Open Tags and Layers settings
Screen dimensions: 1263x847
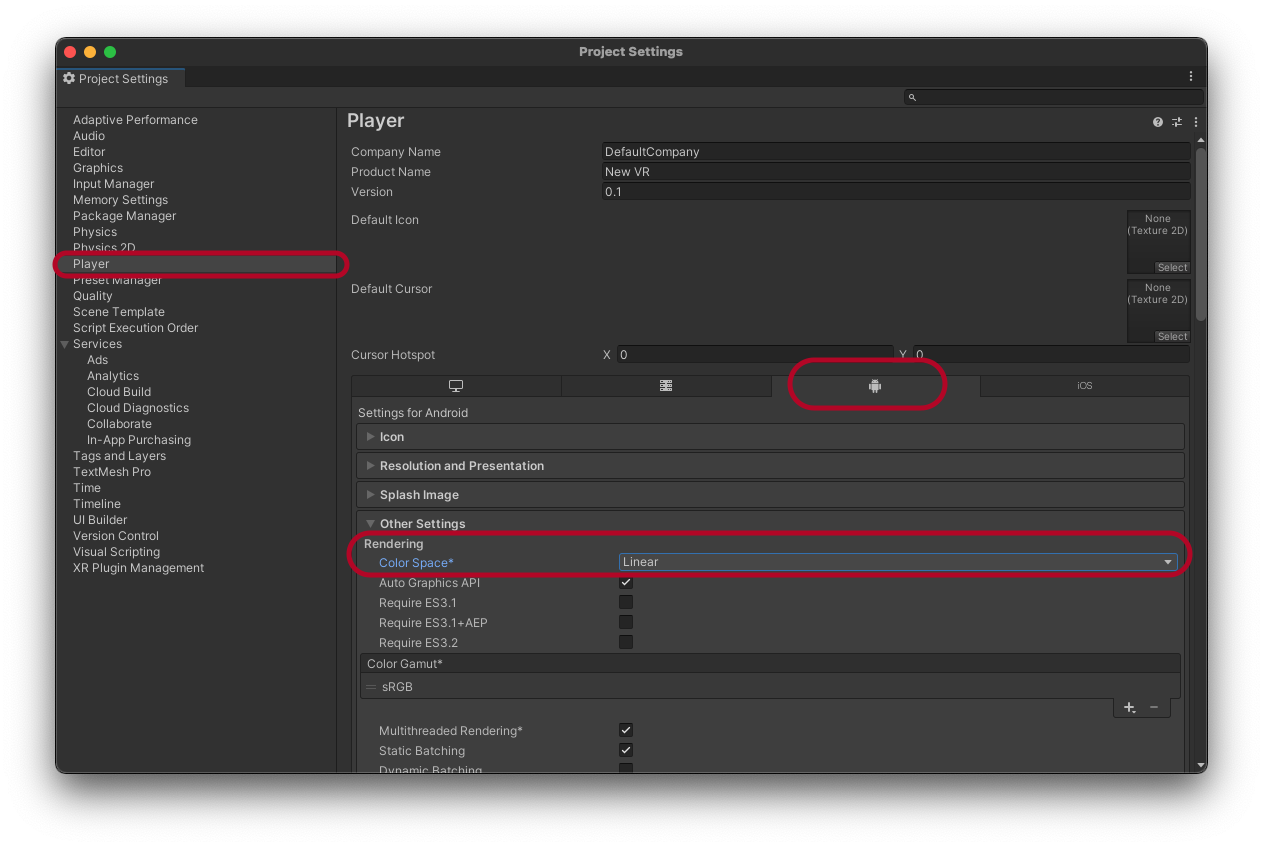coord(119,456)
